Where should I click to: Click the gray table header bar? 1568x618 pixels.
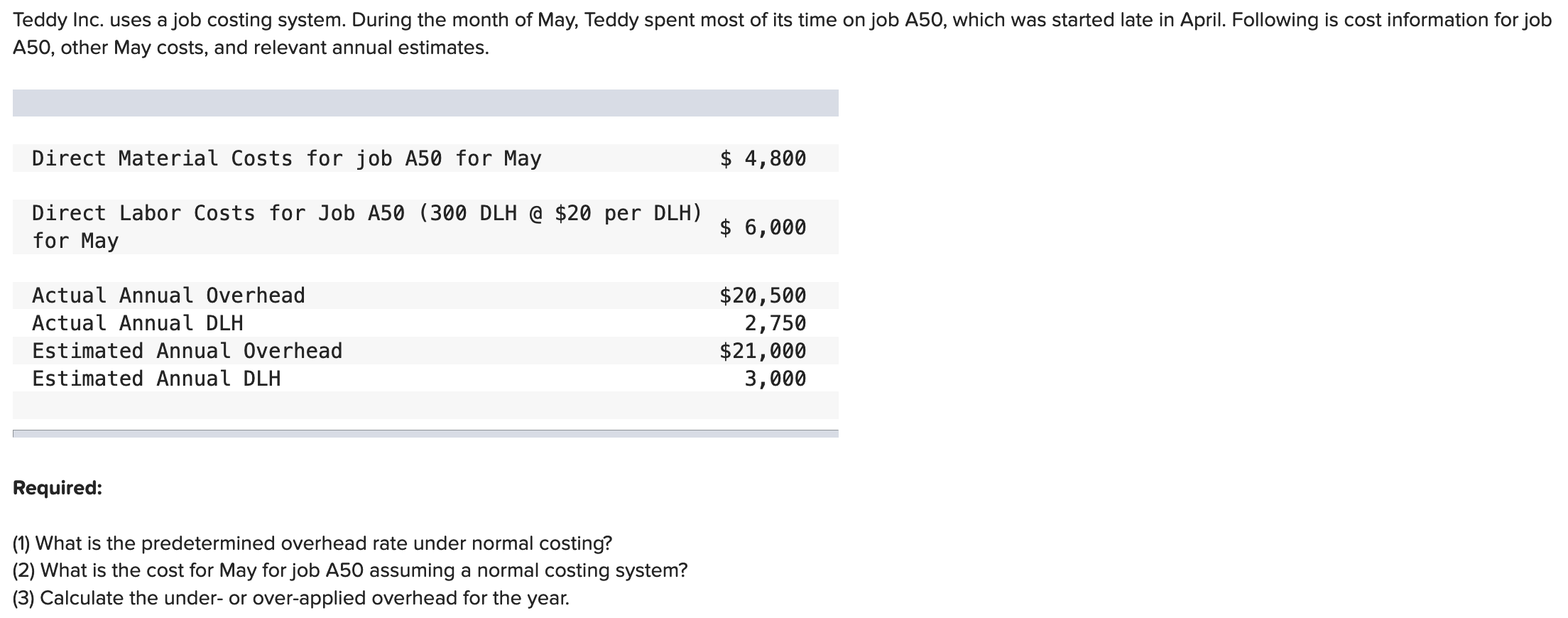pos(425,103)
